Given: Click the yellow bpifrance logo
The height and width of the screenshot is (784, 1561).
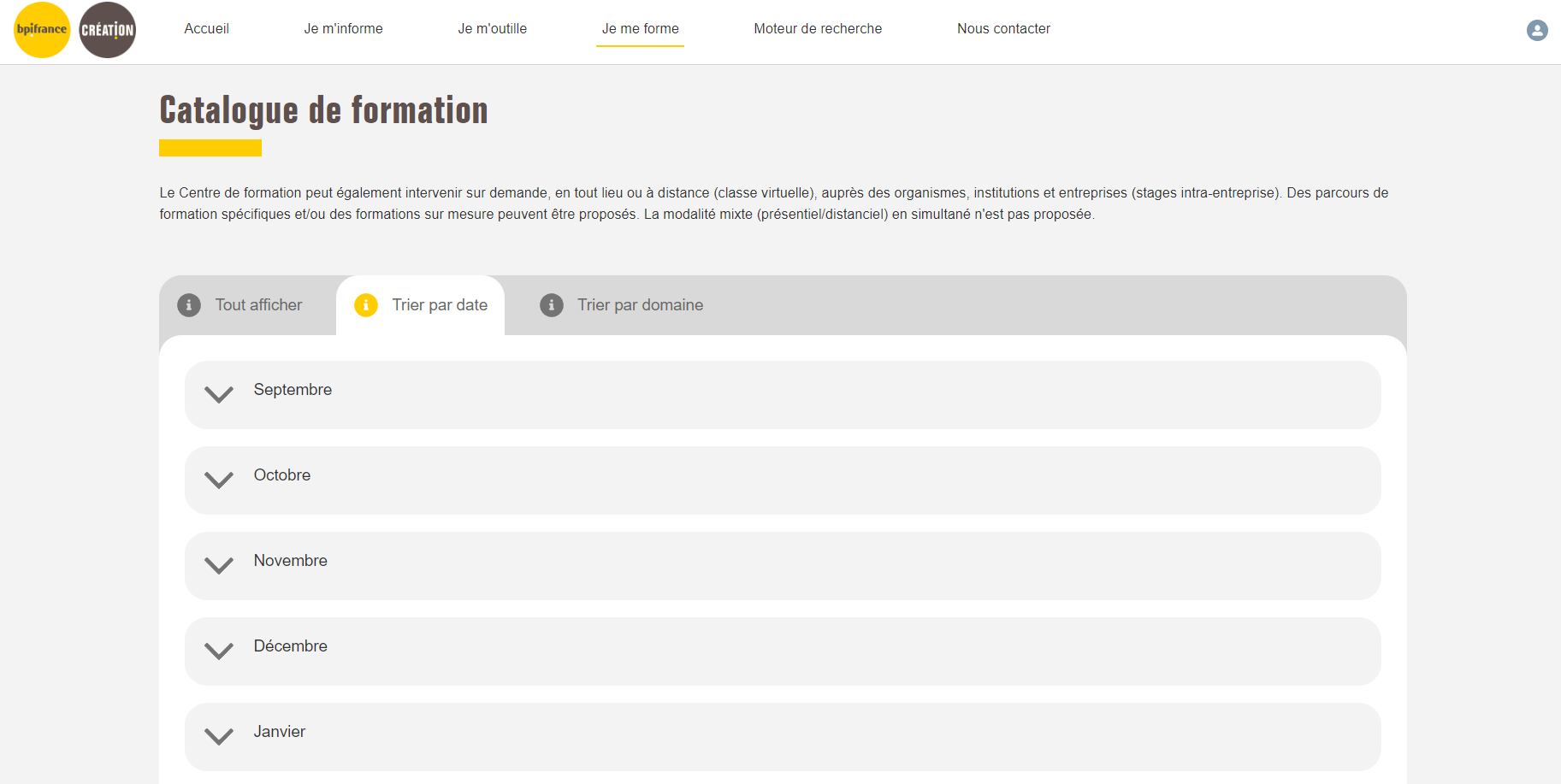Looking at the screenshot, I should tap(42, 30).
